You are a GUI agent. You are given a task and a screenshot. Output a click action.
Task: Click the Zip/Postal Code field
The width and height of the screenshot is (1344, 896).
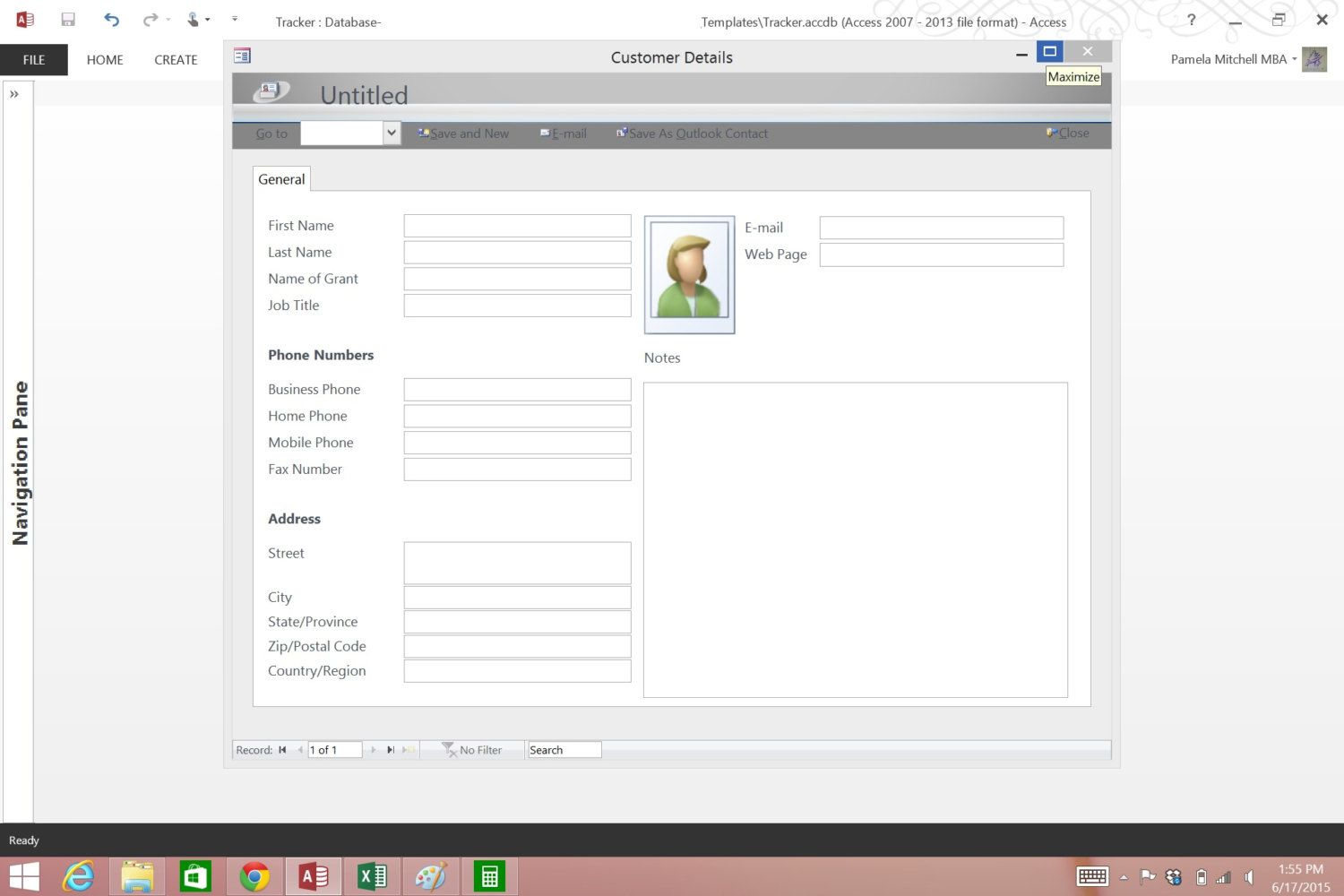pyautogui.click(x=517, y=647)
